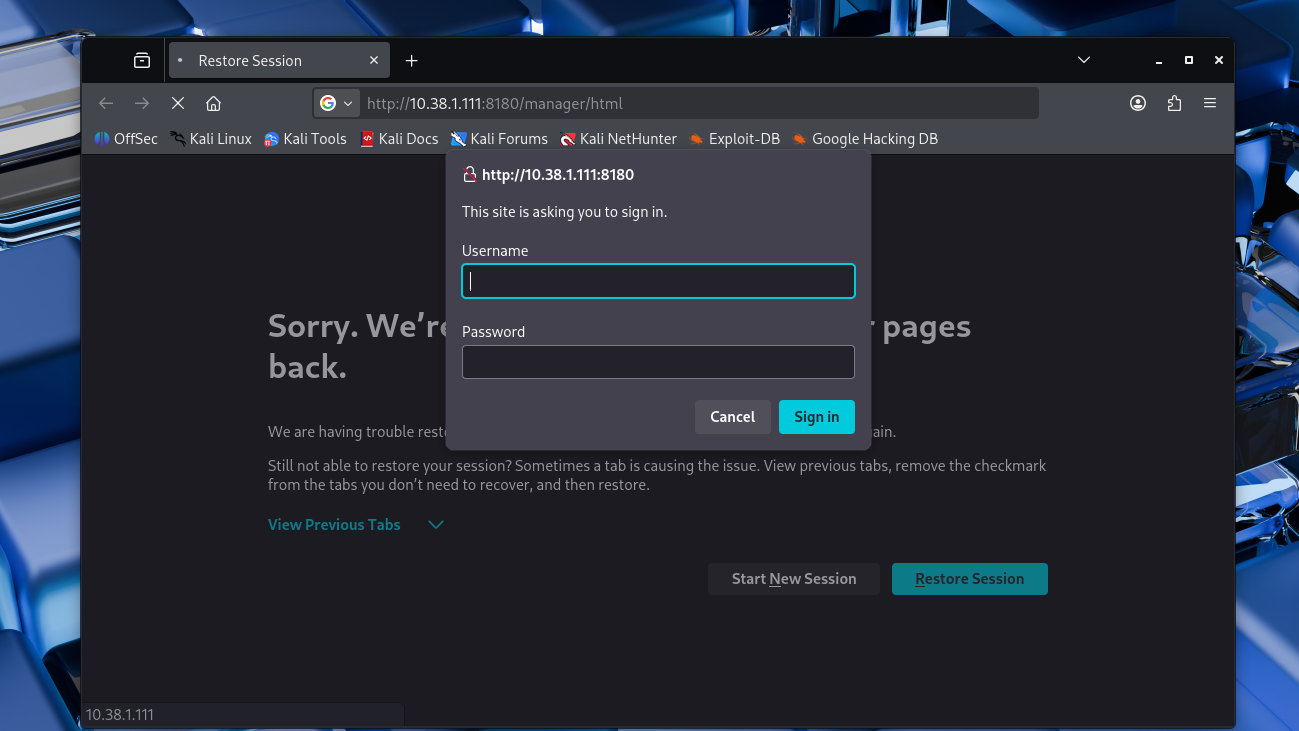Cancel the sign-in dialog

pyautogui.click(x=732, y=417)
